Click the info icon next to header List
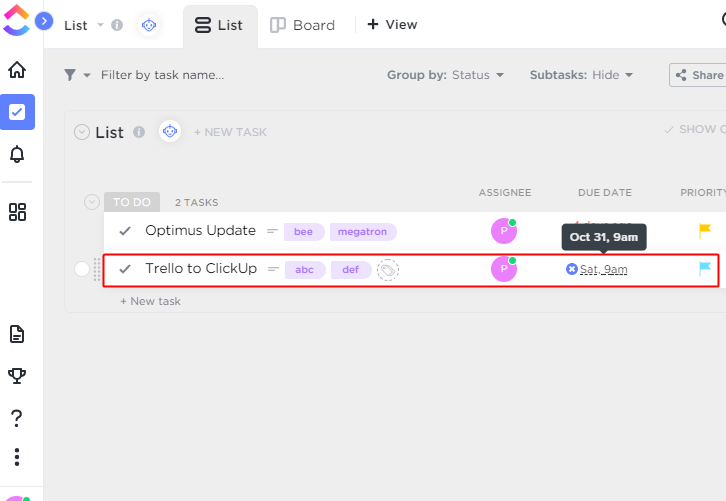This screenshot has height=501, width=726. pos(117,25)
